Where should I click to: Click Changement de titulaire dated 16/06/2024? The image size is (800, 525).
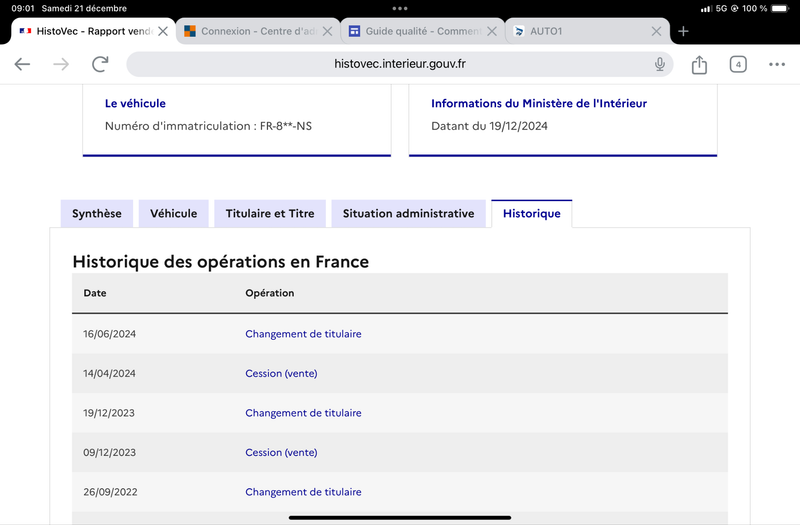coord(303,334)
